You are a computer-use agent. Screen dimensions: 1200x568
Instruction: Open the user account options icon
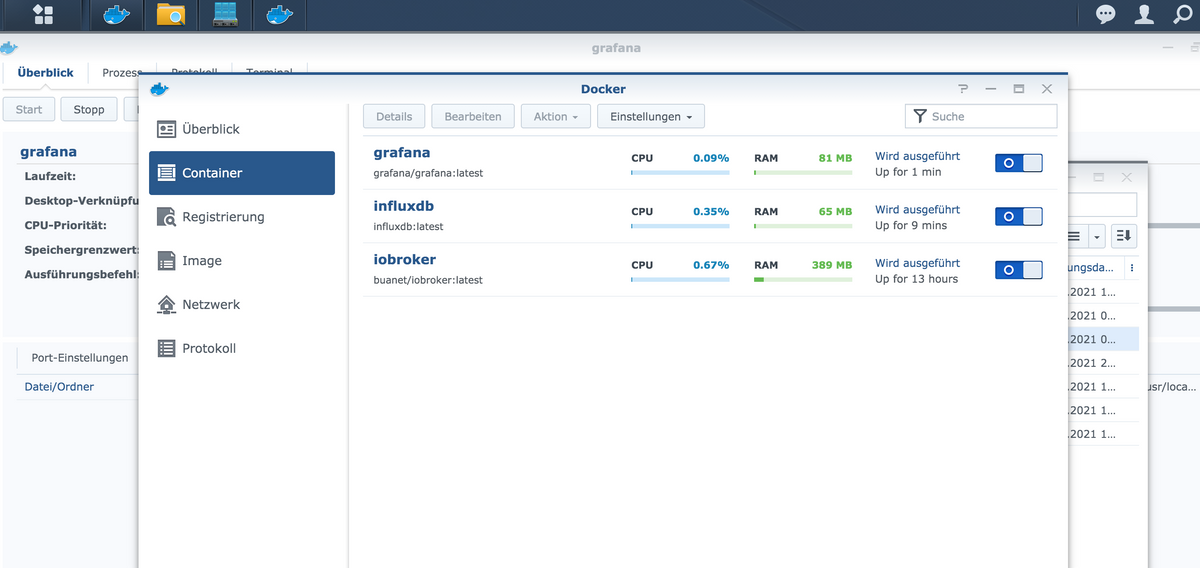[x=1145, y=14]
